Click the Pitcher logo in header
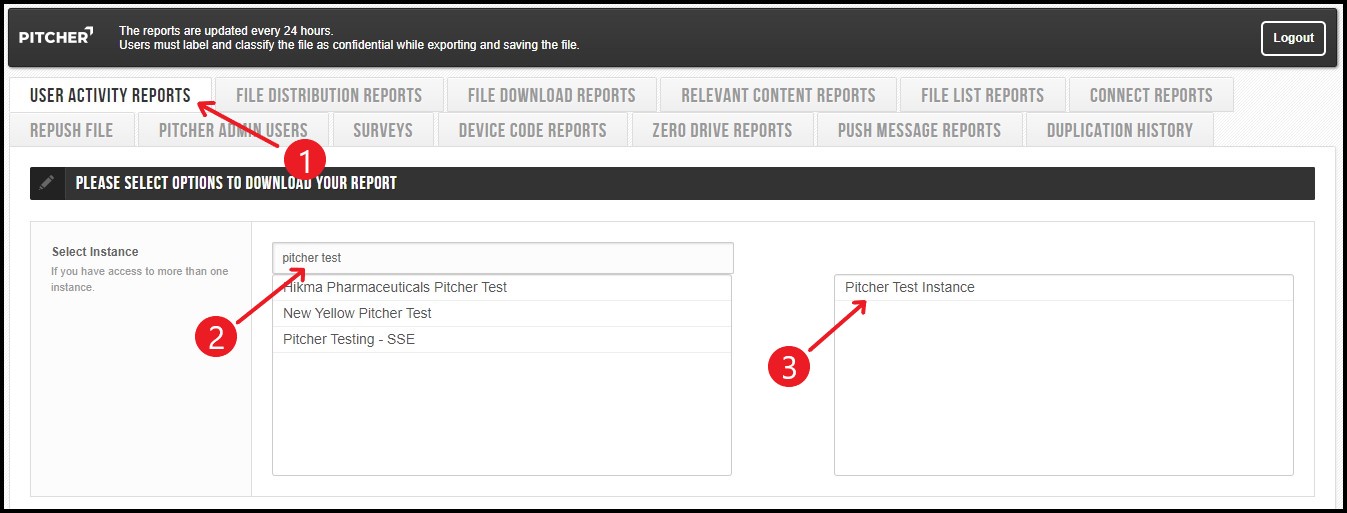The width and height of the screenshot is (1347, 513). [56, 37]
